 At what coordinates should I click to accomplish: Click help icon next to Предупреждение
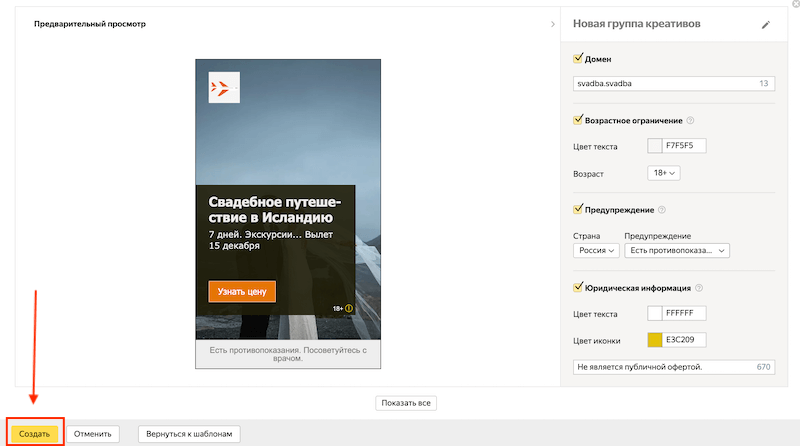[662, 210]
